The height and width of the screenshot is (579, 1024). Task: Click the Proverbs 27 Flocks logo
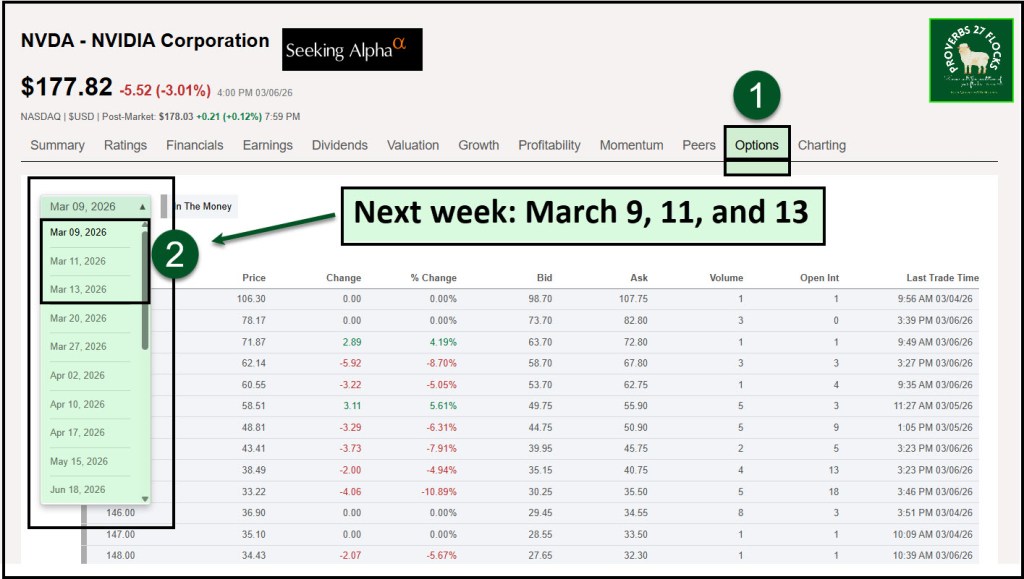tap(972, 60)
